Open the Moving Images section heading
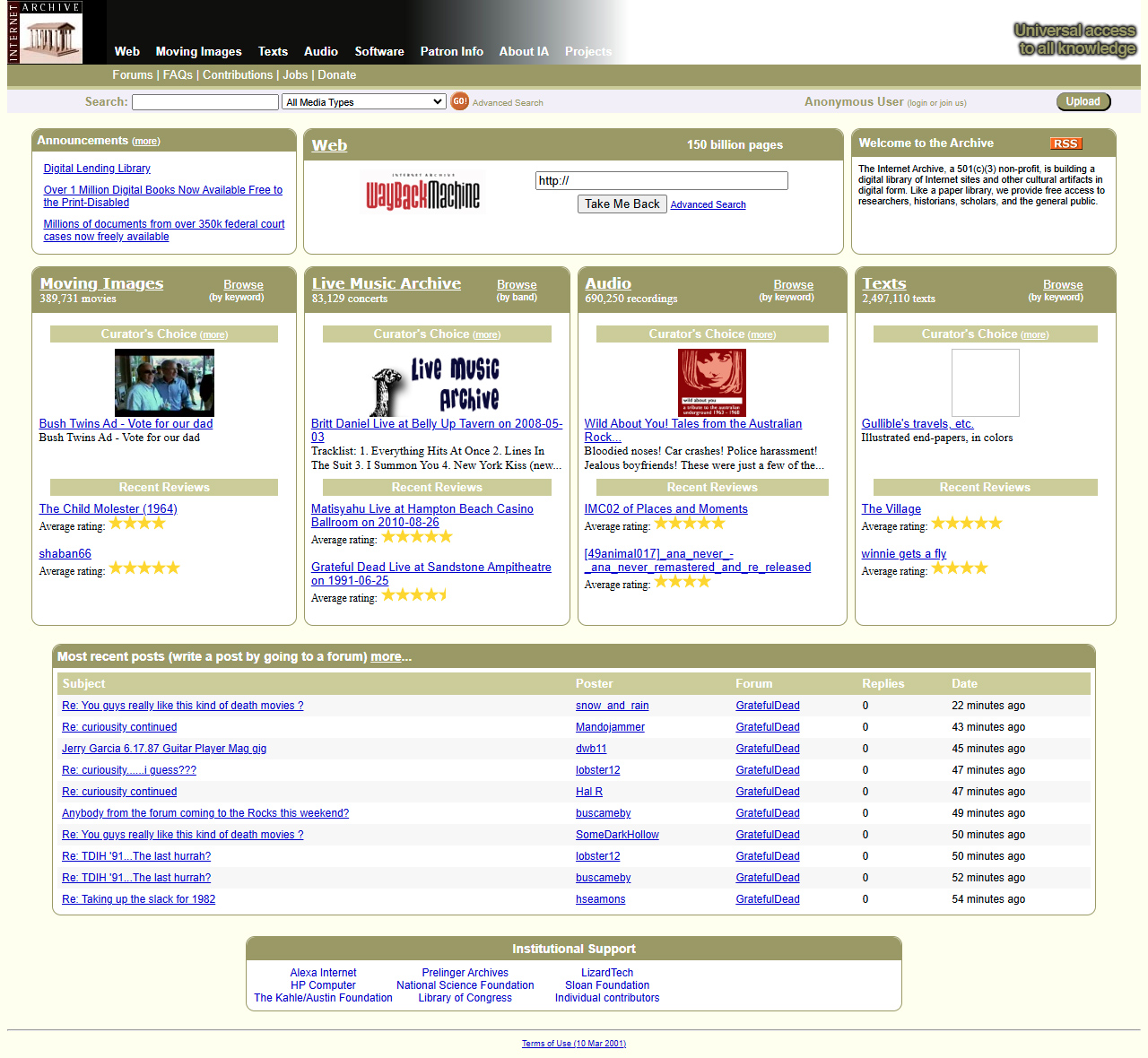Viewport: 1148px width, 1058px height. click(x=101, y=283)
